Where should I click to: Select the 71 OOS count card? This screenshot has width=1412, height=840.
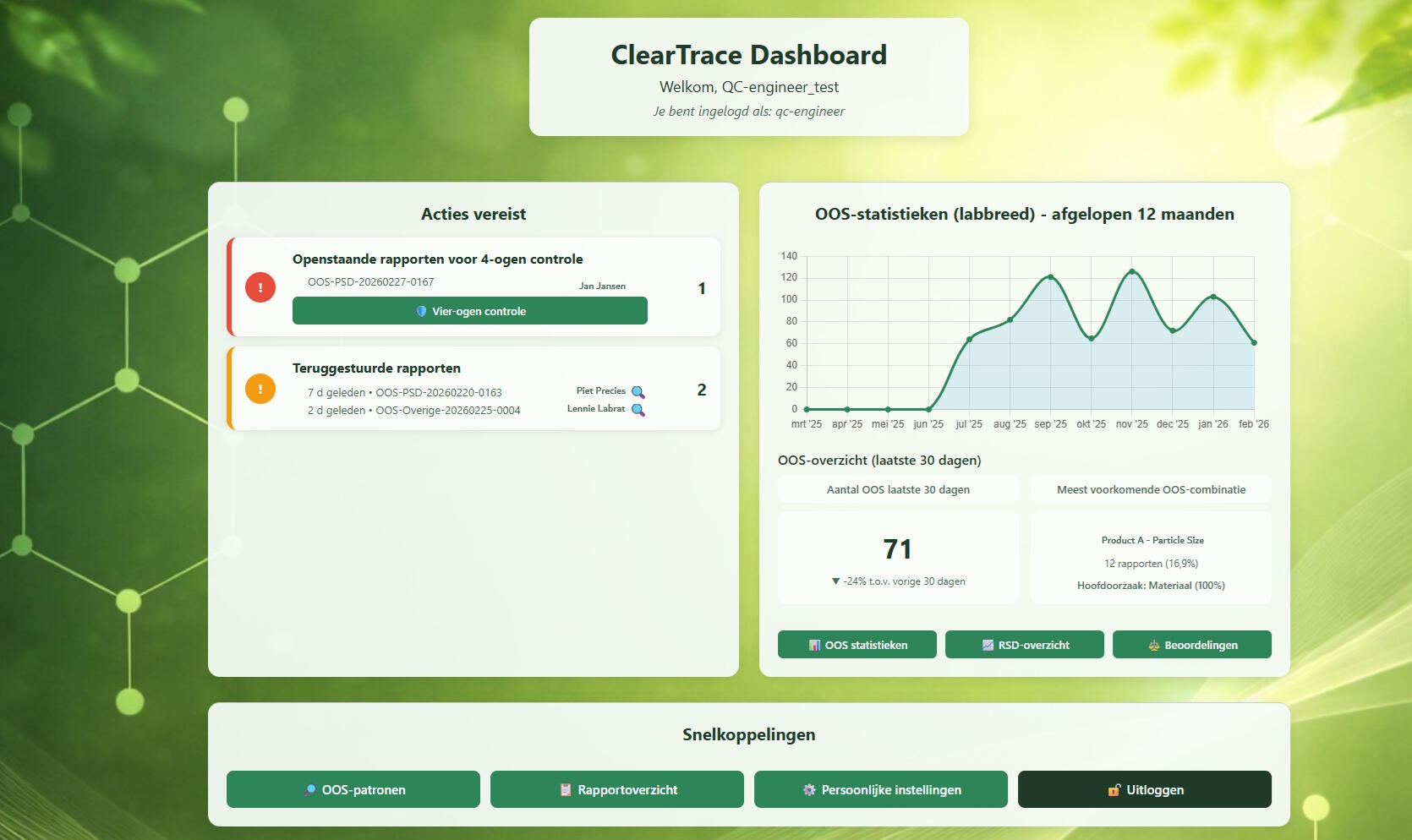point(898,558)
